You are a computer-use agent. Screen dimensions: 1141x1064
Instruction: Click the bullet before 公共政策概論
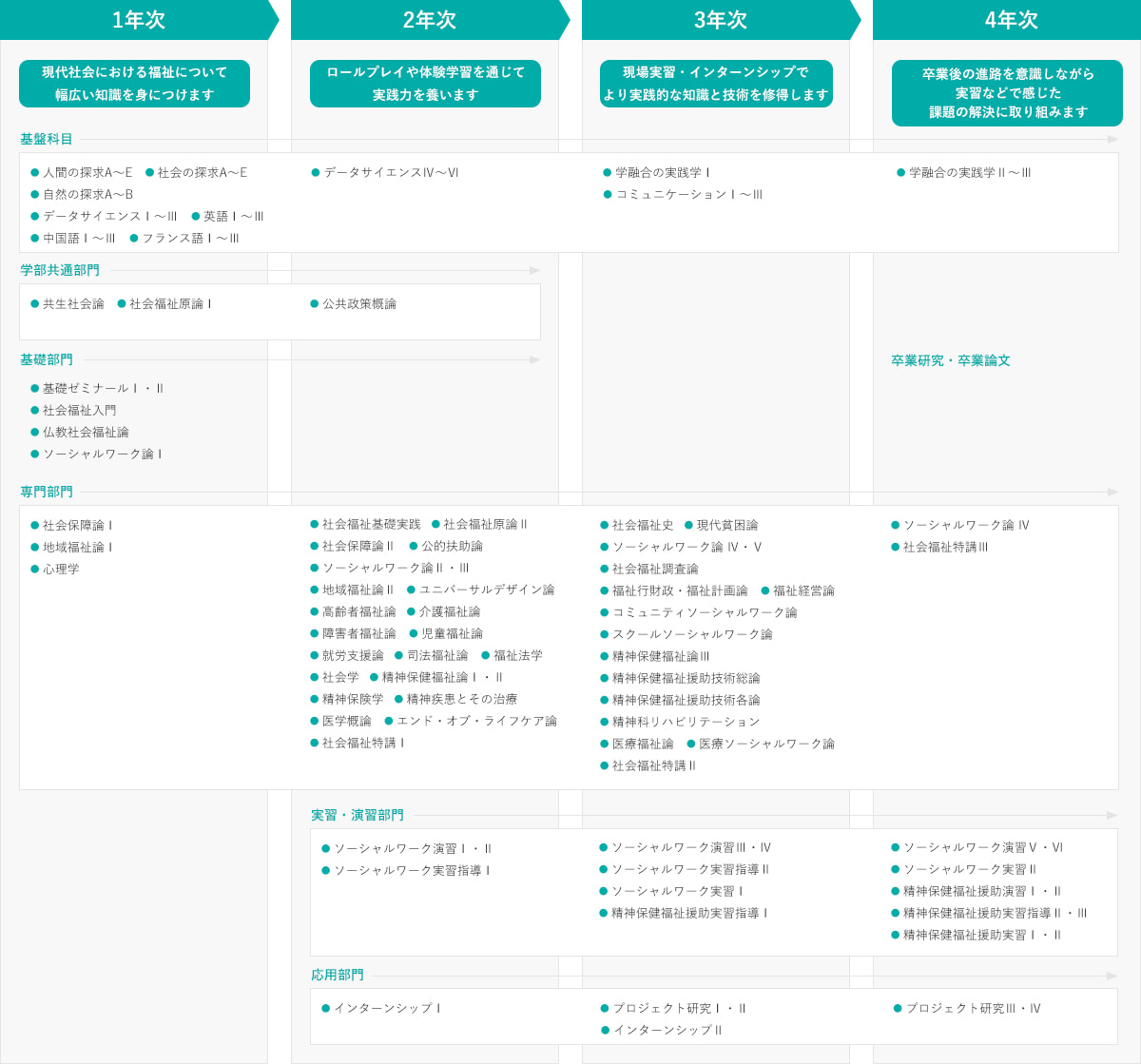(x=315, y=304)
